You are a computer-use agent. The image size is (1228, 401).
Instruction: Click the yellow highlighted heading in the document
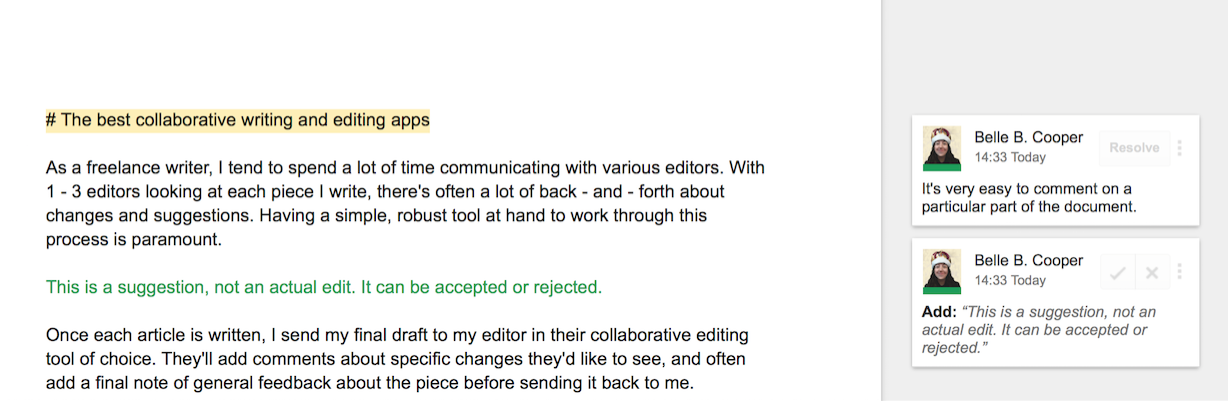pos(238,121)
